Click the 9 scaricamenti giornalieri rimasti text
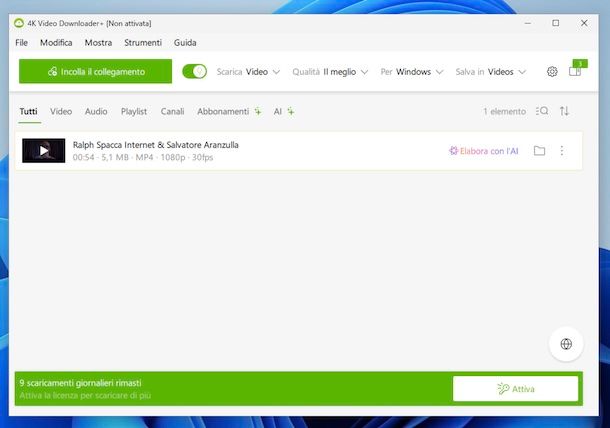 click(x=81, y=383)
